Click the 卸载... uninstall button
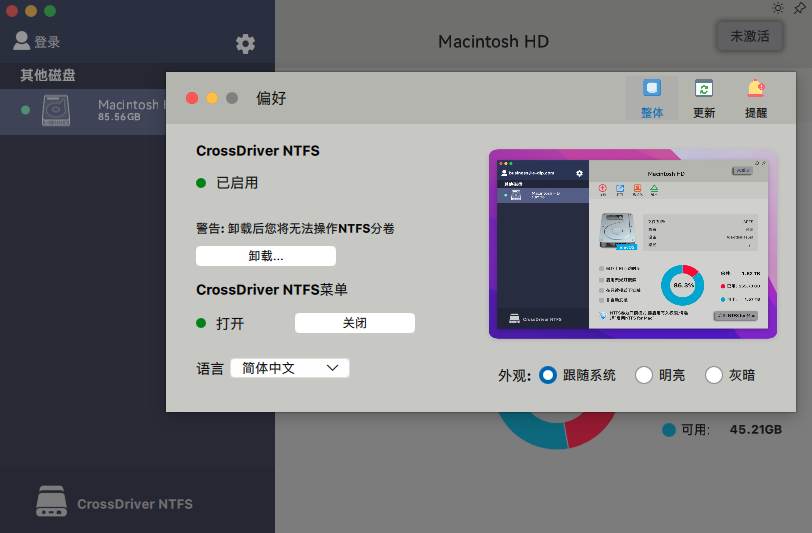 265,256
